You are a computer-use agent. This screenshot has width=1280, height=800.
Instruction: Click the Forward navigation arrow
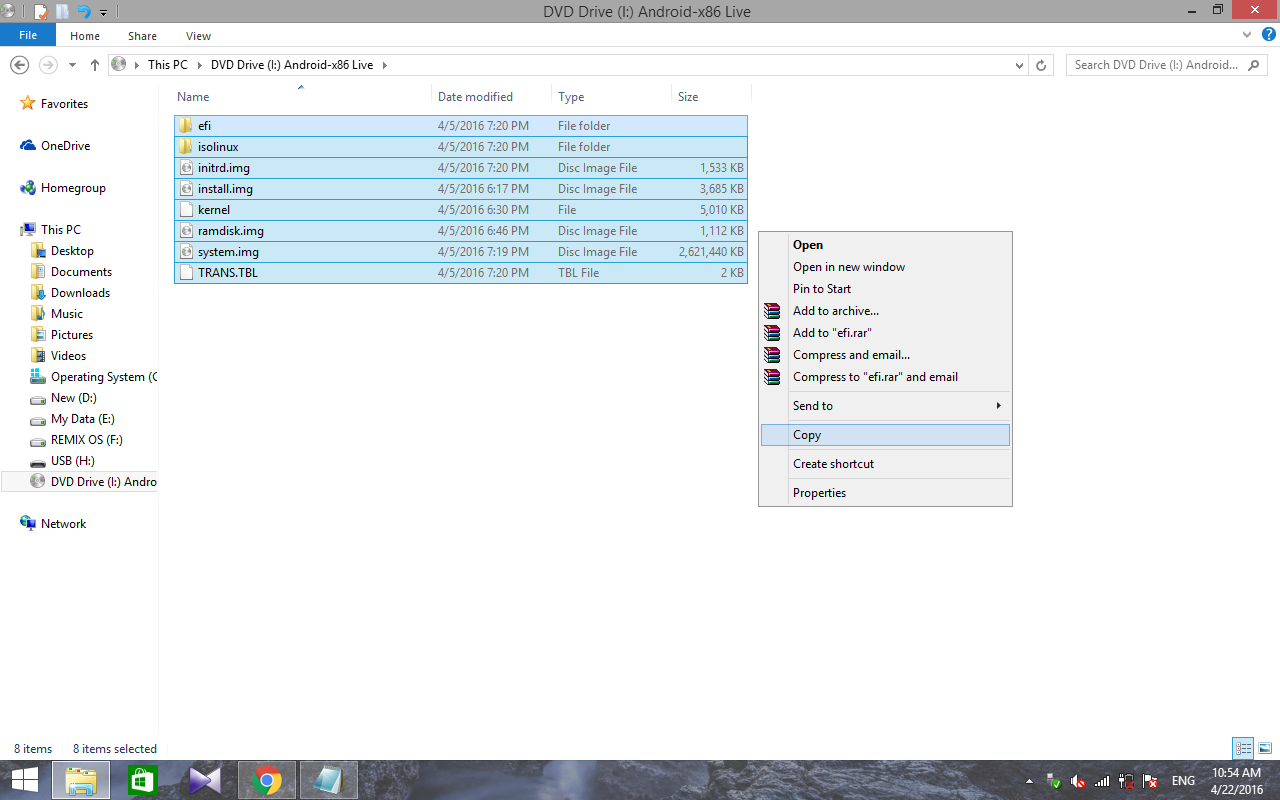(x=48, y=65)
